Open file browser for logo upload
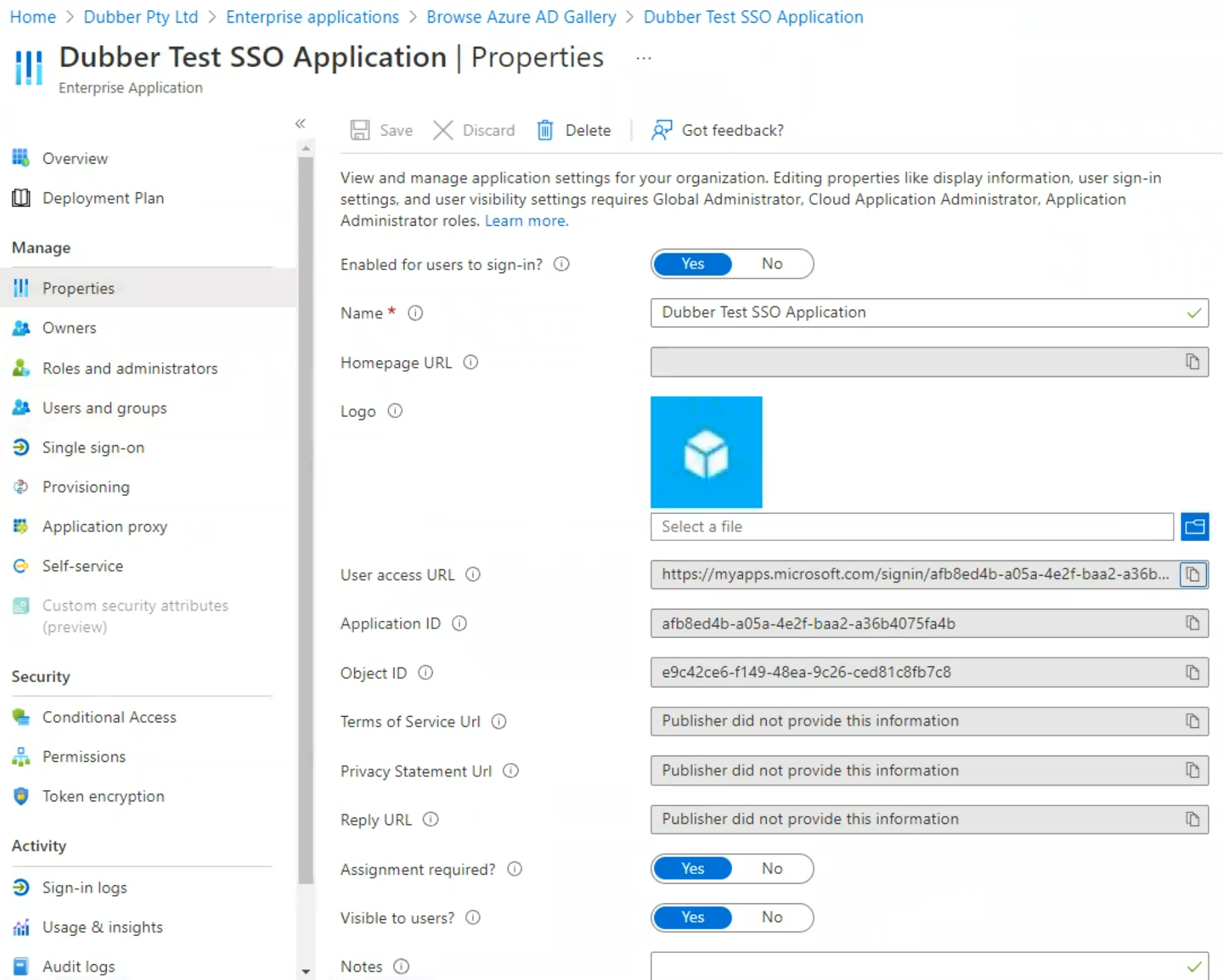 (1195, 526)
